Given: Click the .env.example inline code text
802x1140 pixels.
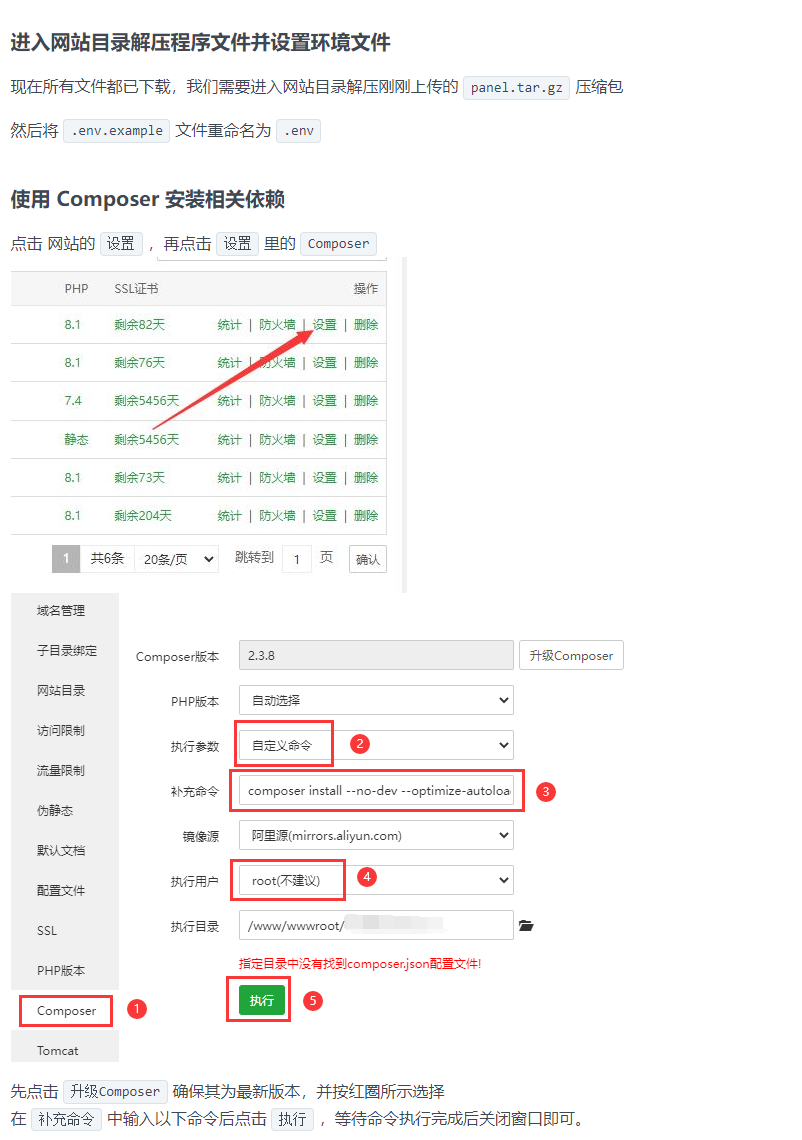Looking at the screenshot, I should point(116,131).
